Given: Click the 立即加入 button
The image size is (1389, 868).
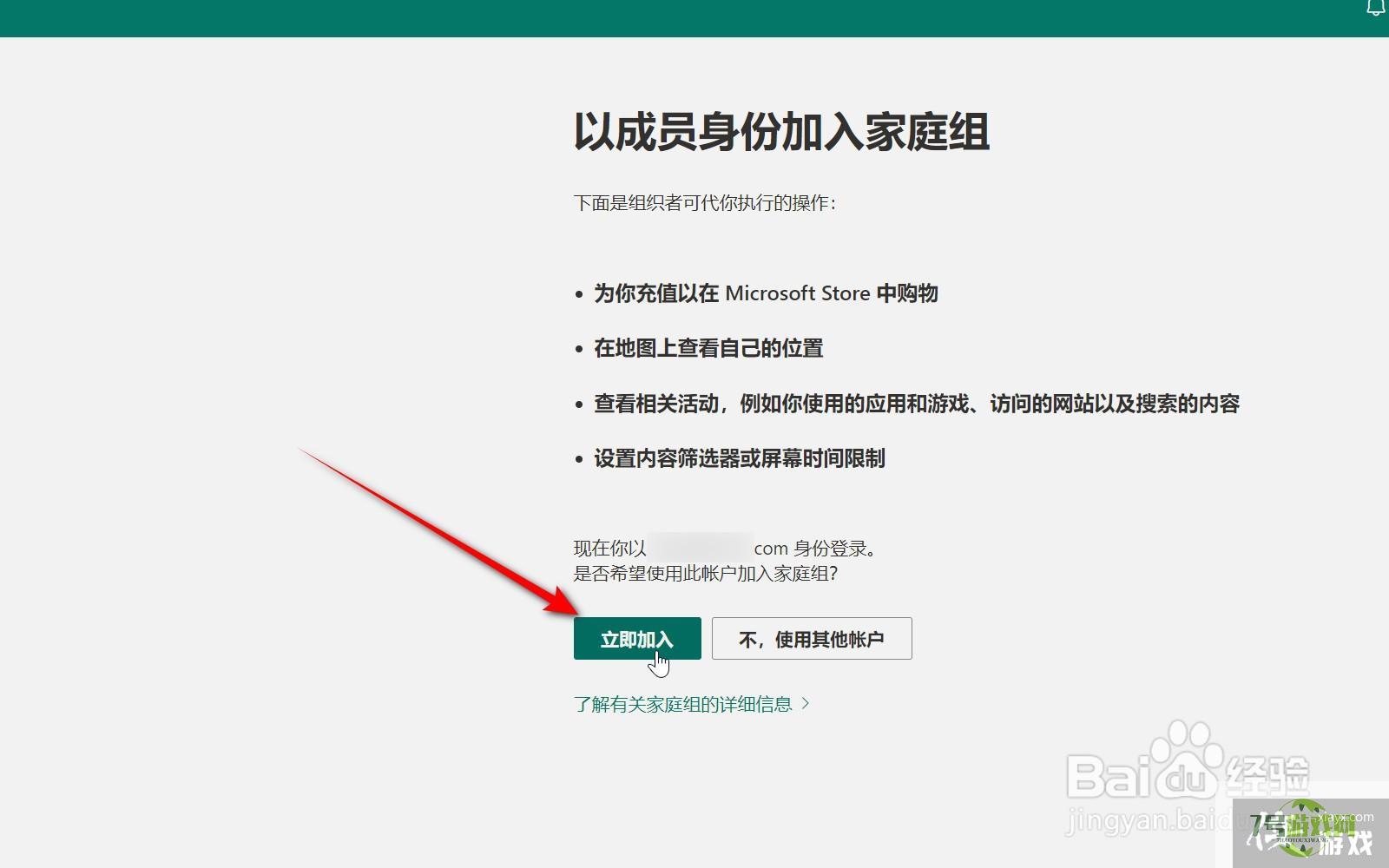Looking at the screenshot, I should [x=637, y=639].
